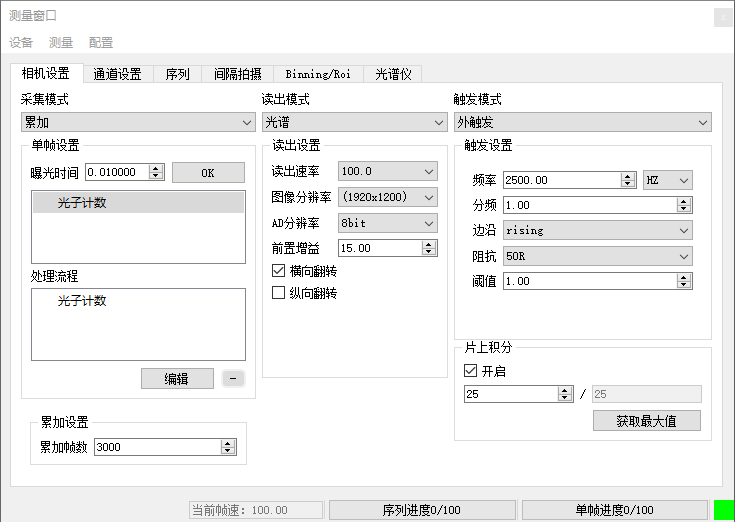Image resolution: width=735 pixels, height=522 pixels.
Task: Increase 曝光时间 with spinner arrows
Action: point(156,168)
